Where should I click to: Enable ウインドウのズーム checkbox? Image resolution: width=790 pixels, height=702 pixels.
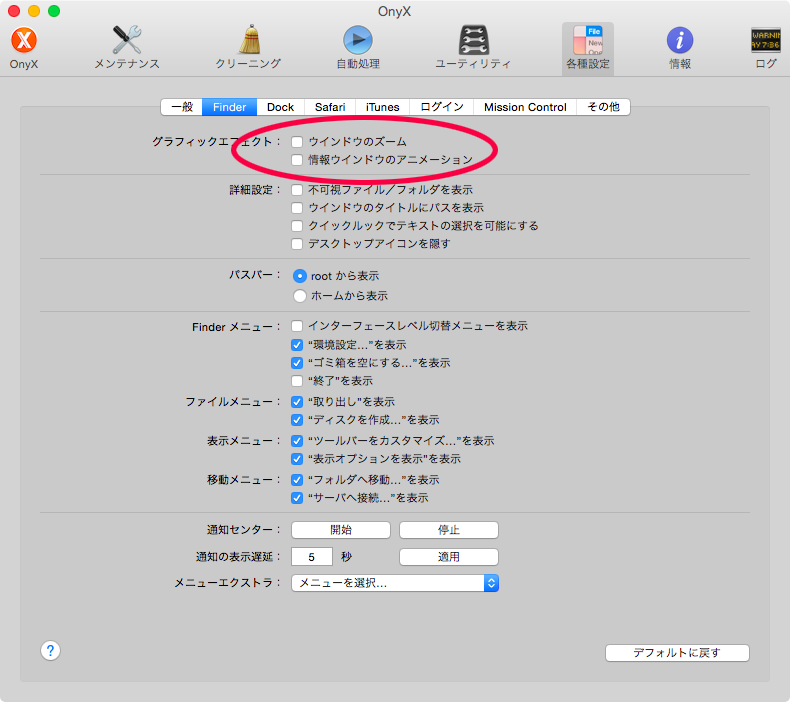click(297, 142)
